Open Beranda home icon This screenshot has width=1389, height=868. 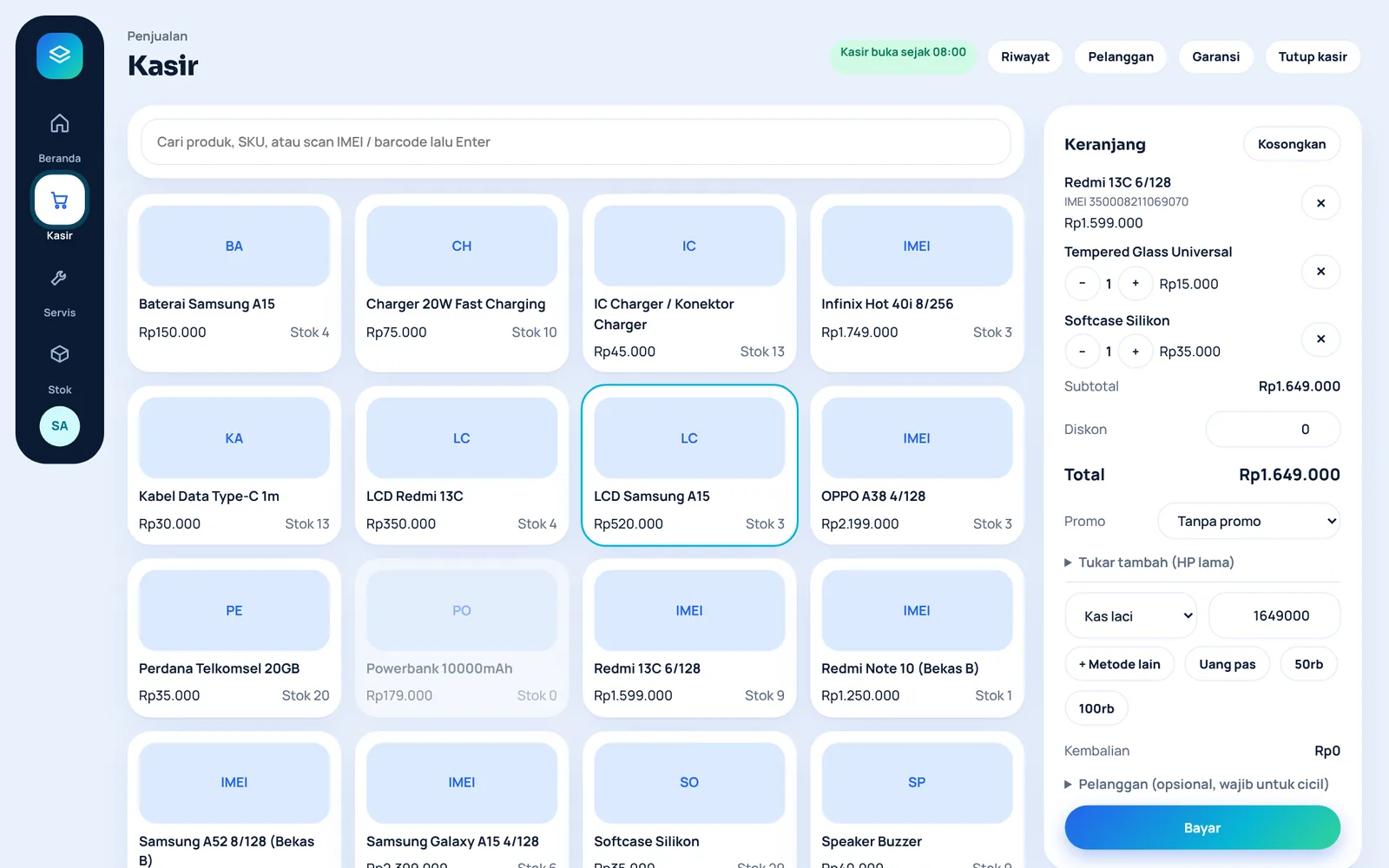click(x=60, y=123)
